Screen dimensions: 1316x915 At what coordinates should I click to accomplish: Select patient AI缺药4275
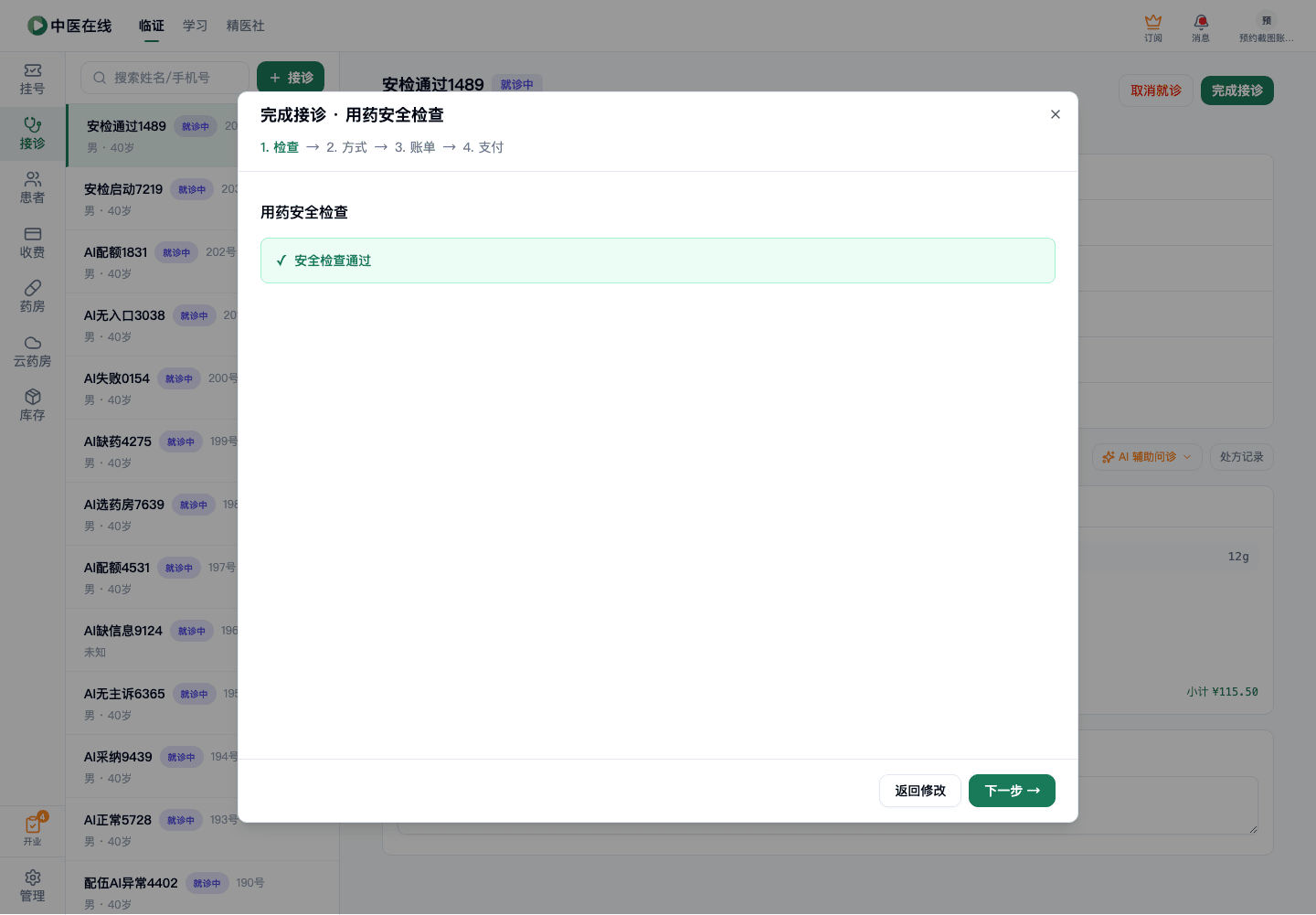click(152, 451)
